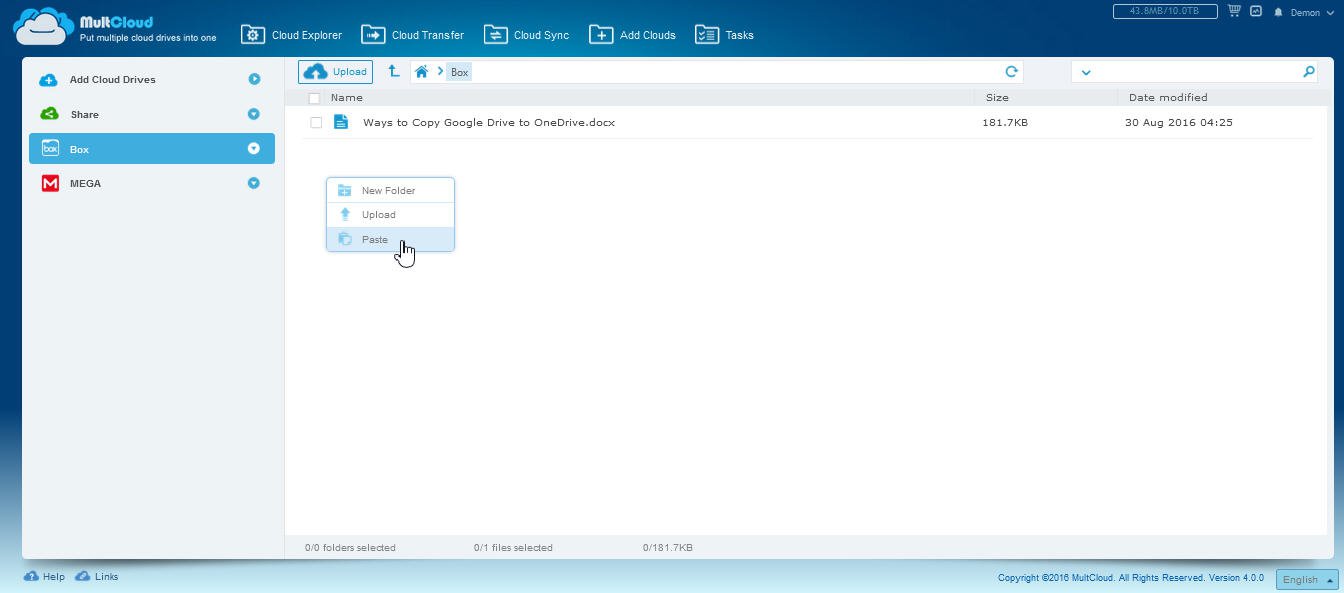Image resolution: width=1344 pixels, height=593 pixels.
Task: Click the Upload button in toolbar
Action: [x=336, y=72]
